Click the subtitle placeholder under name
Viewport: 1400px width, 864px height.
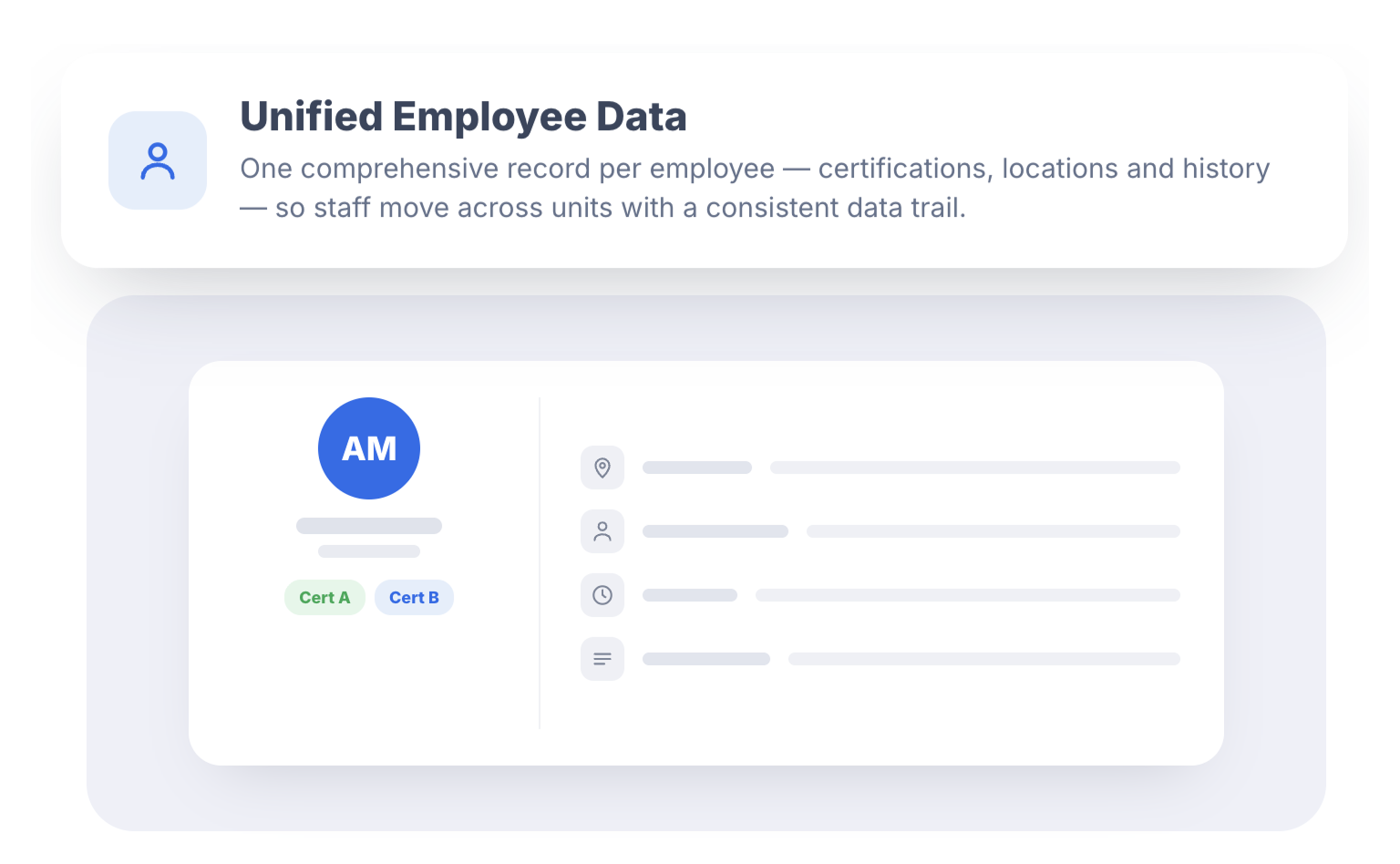click(x=369, y=551)
